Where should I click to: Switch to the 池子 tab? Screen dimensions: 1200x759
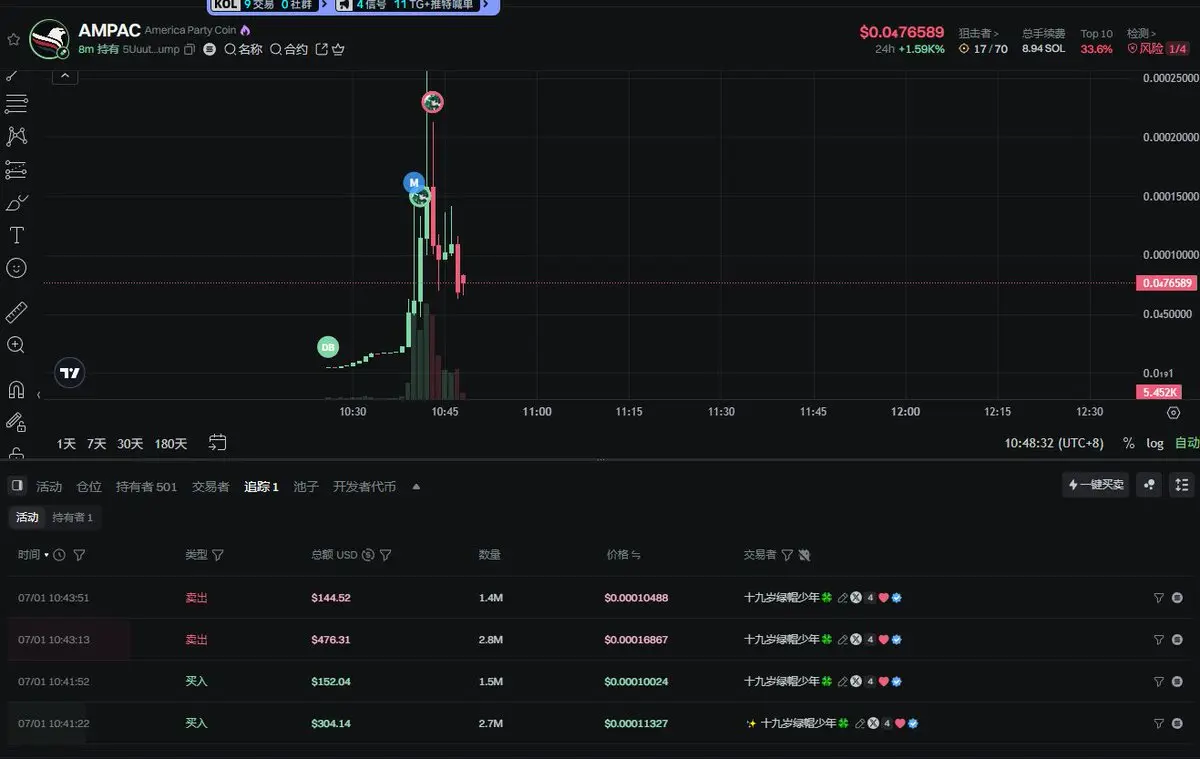(306, 487)
